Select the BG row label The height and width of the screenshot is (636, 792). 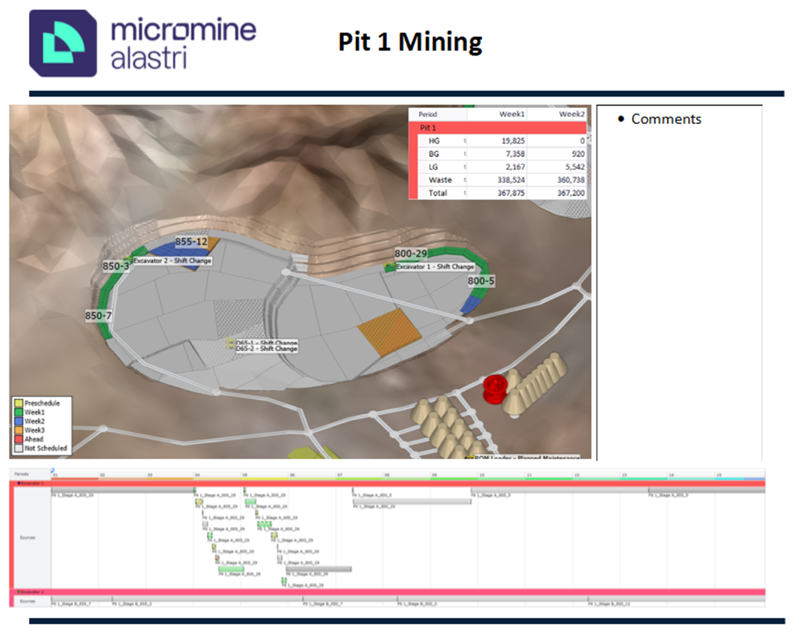(x=433, y=154)
